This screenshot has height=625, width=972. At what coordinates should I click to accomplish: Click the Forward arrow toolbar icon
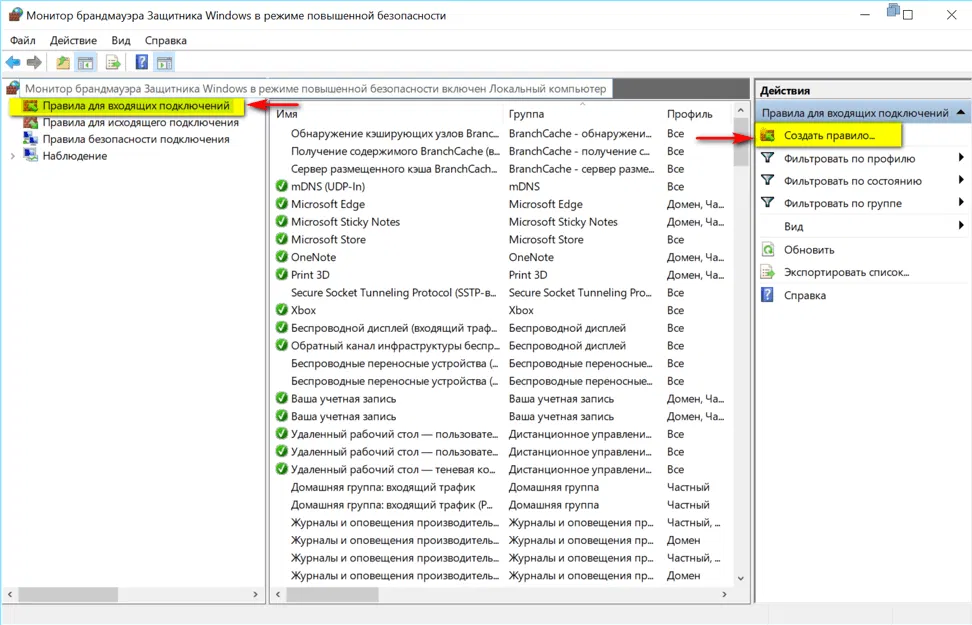[x=35, y=62]
